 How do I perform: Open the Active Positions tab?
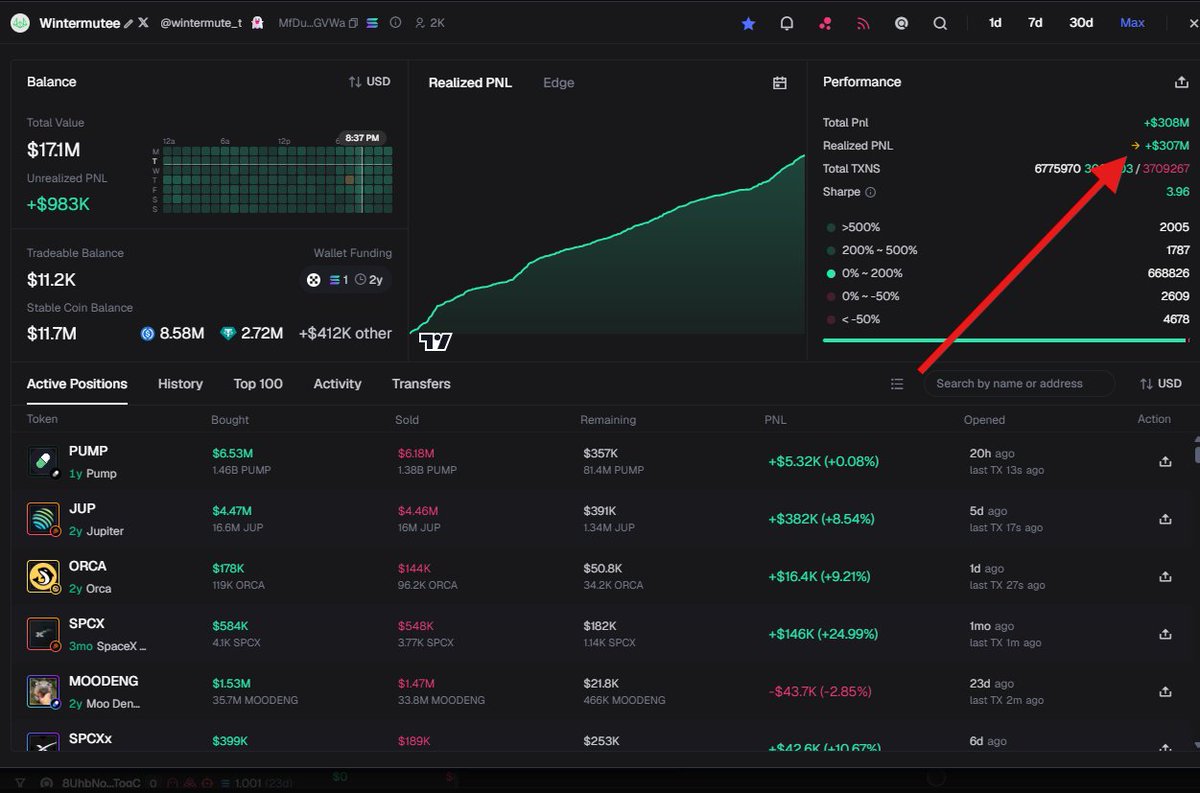(x=77, y=384)
